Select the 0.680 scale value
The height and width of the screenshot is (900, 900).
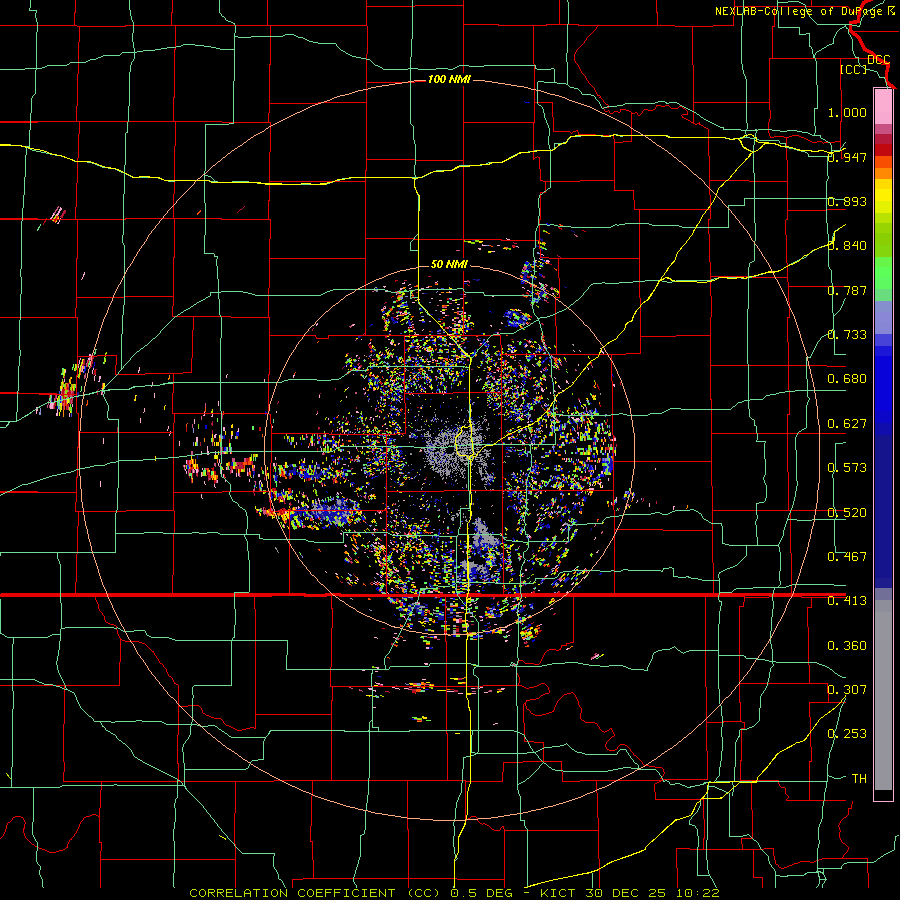click(x=847, y=379)
